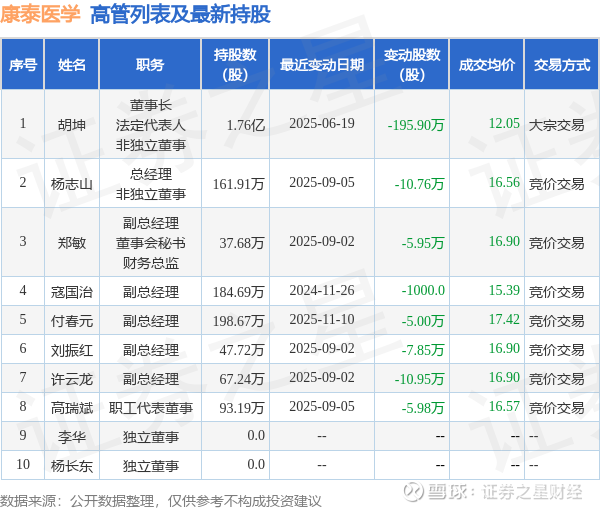Click the change value -5.98万
Image resolution: width=600 pixels, height=510 pixels.
click(x=423, y=408)
